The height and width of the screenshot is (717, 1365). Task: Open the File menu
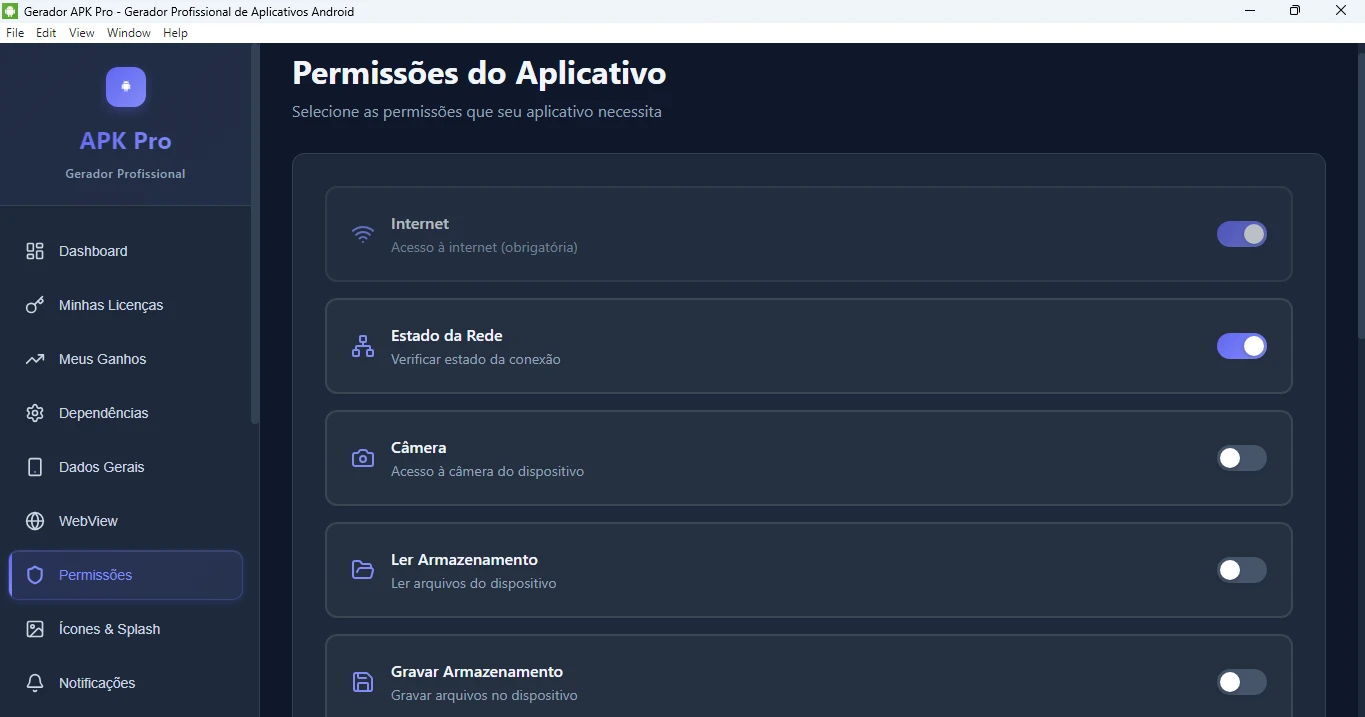pos(15,33)
